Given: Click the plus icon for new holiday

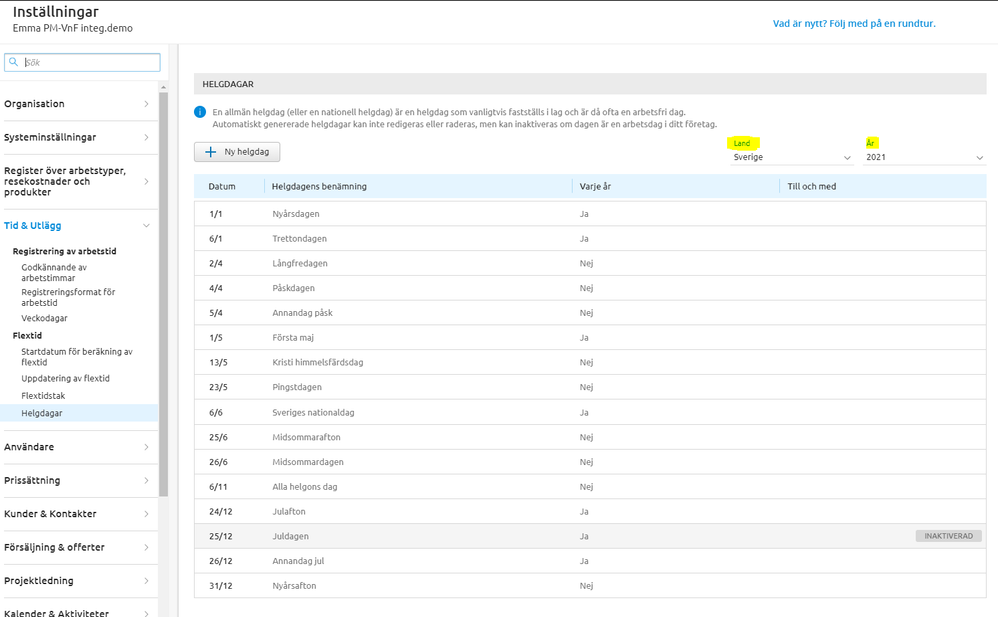Looking at the screenshot, I should 210,152.
